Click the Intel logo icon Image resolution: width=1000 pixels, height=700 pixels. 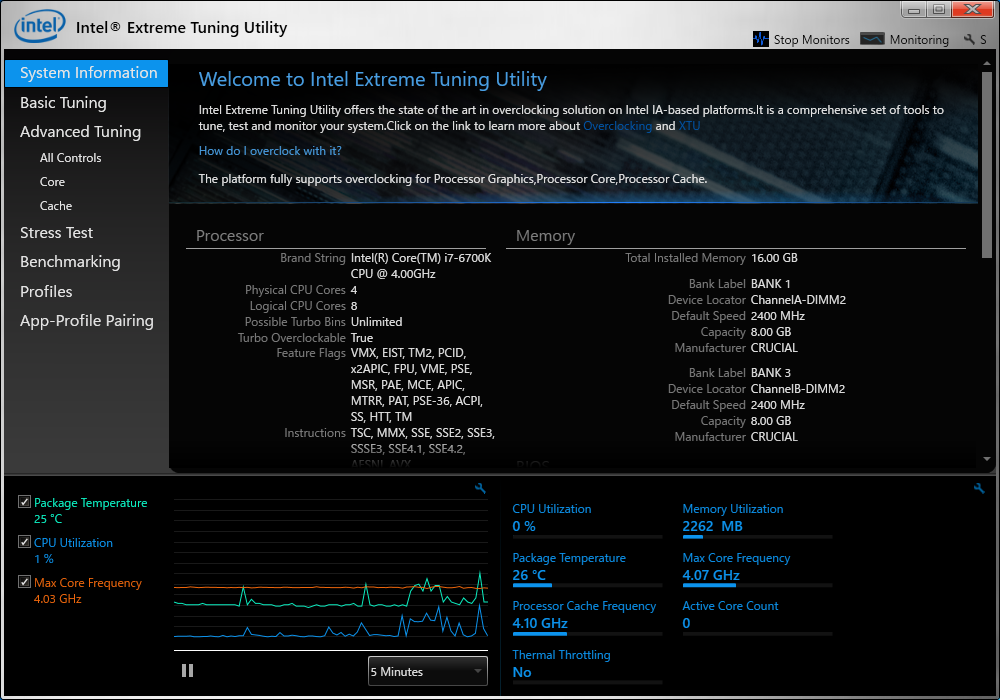click(x=40, y=26)
